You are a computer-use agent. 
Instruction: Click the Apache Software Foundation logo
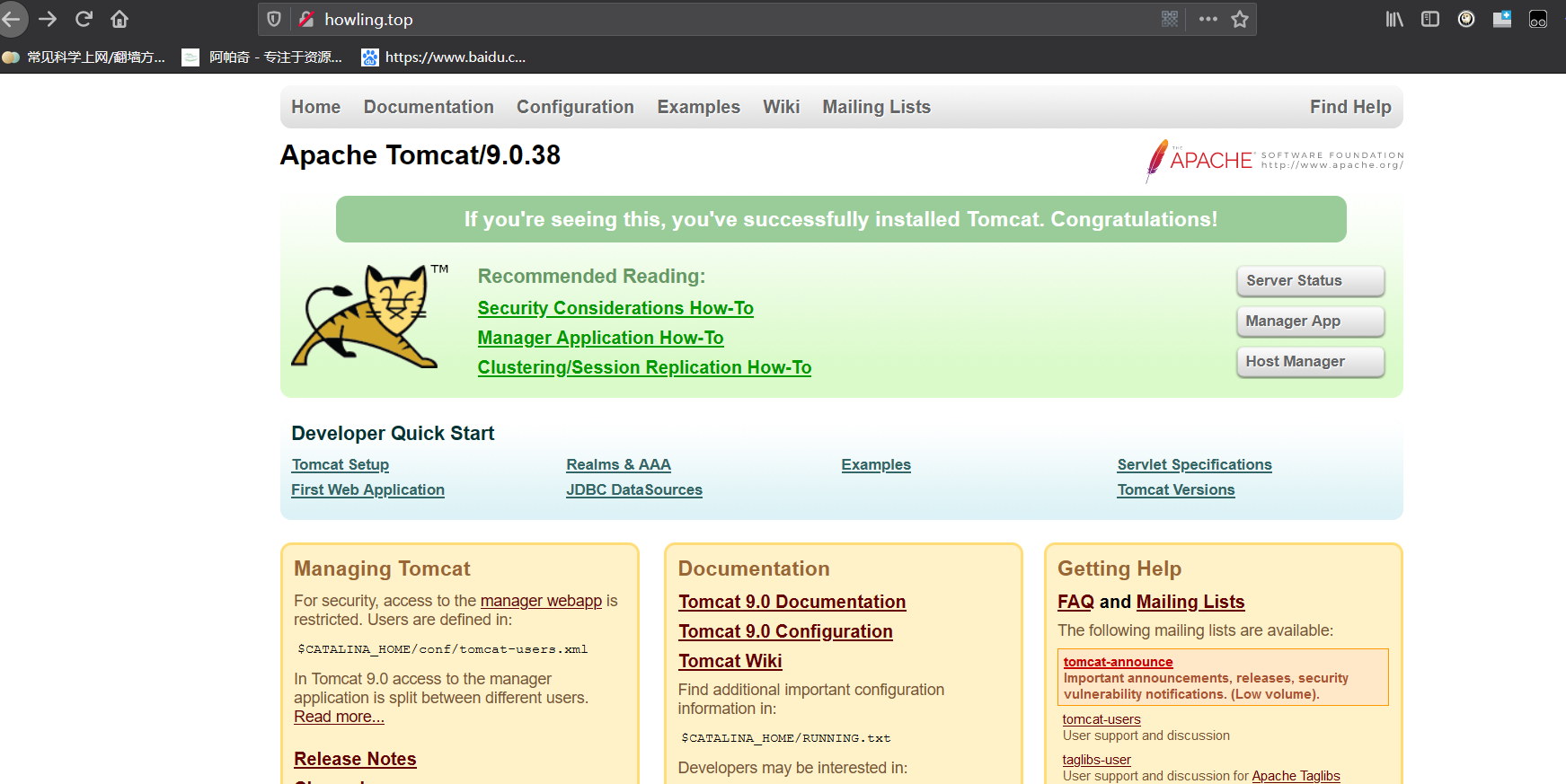click(x=1274, y=161)
